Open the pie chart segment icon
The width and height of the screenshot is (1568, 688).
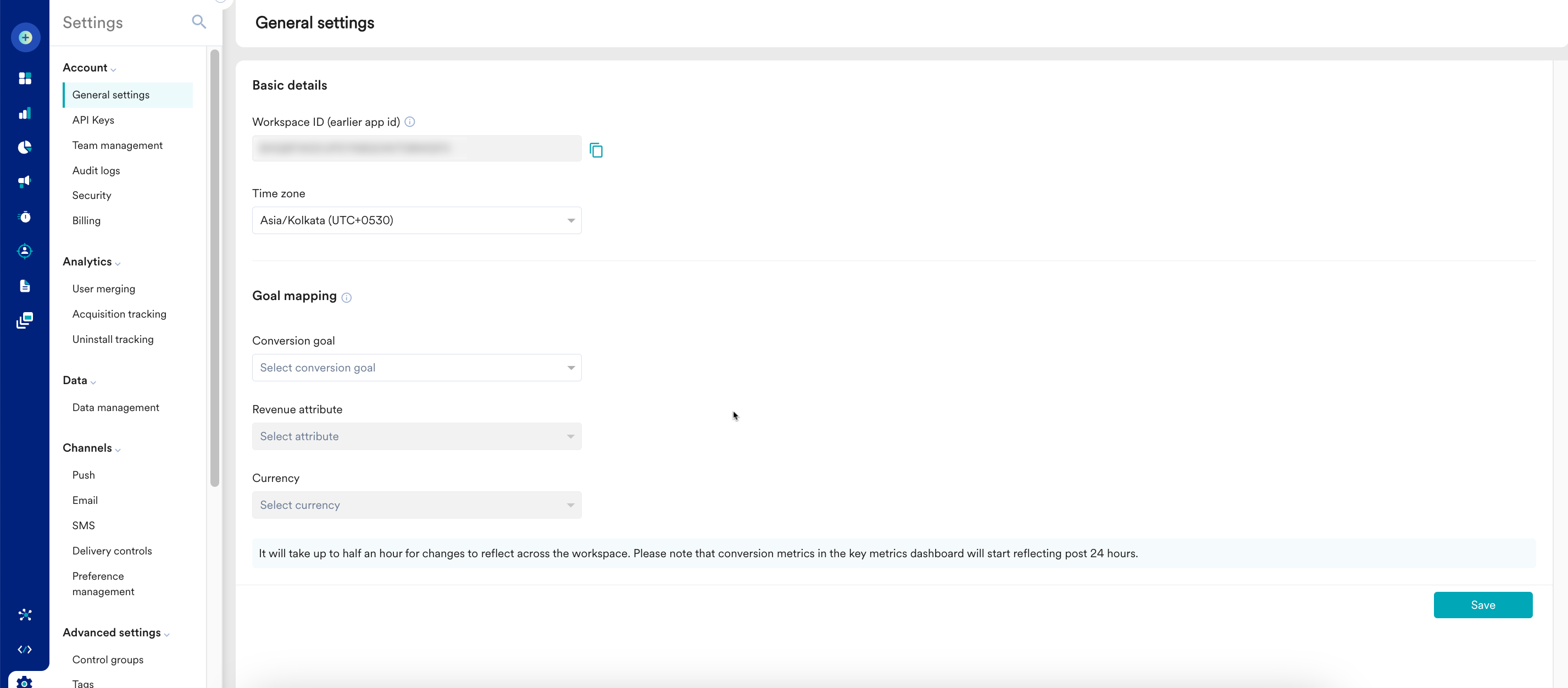pos(25,147)
